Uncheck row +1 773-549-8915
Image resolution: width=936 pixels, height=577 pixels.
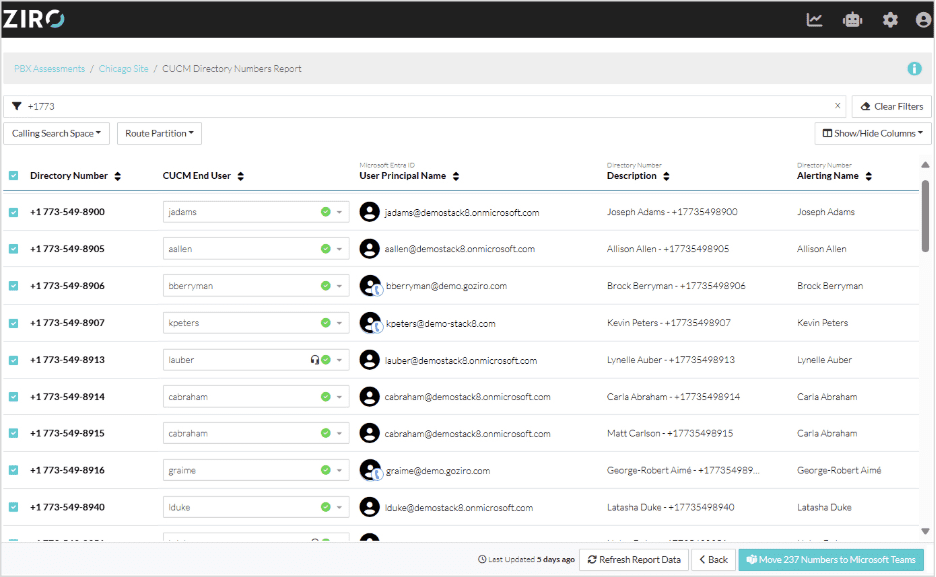14,433
